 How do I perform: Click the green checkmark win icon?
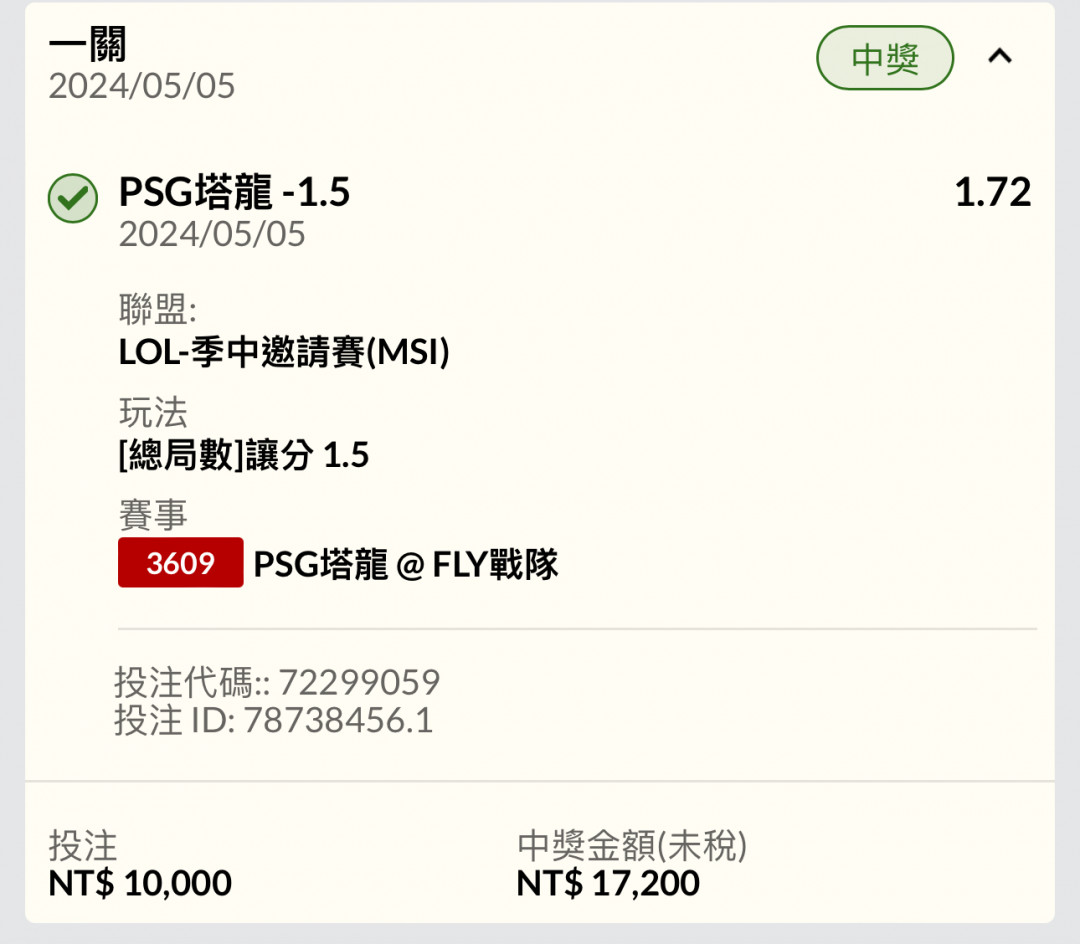[x=72, y=198]
